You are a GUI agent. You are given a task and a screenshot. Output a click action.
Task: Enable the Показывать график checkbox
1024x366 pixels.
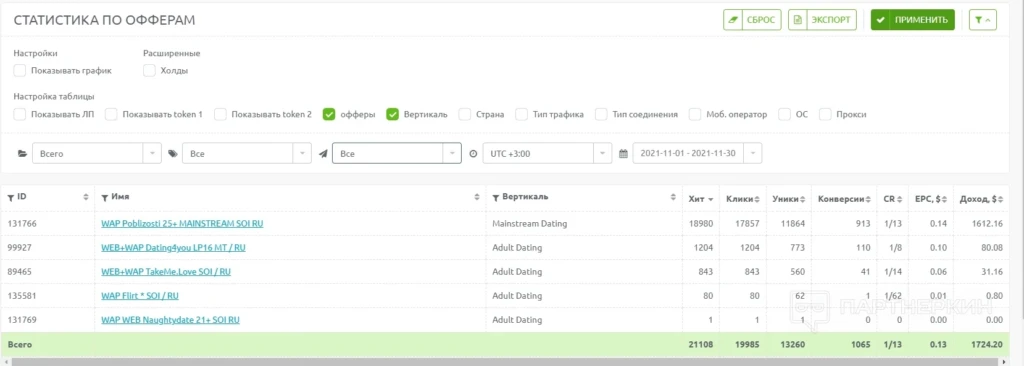coord(20,71)
